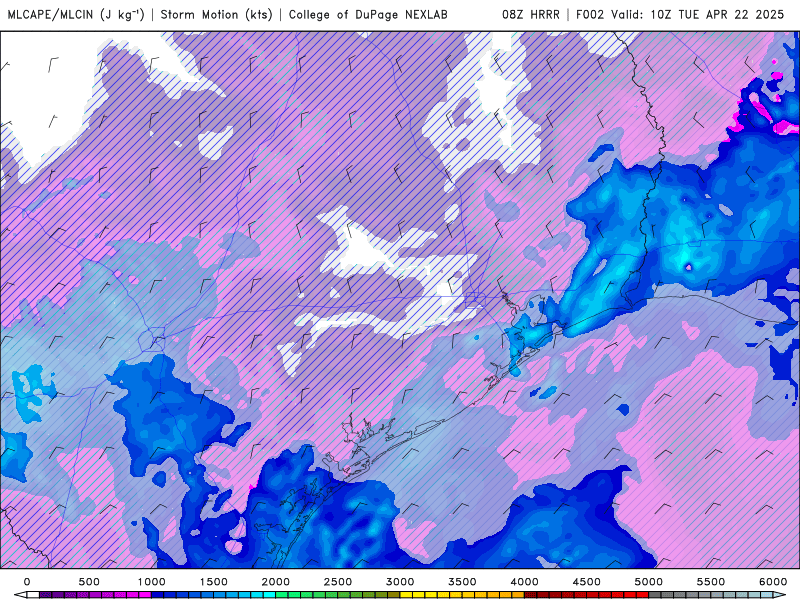Click the Storm Motion (kts) header label
800x600 pixels.
(216, 15)
